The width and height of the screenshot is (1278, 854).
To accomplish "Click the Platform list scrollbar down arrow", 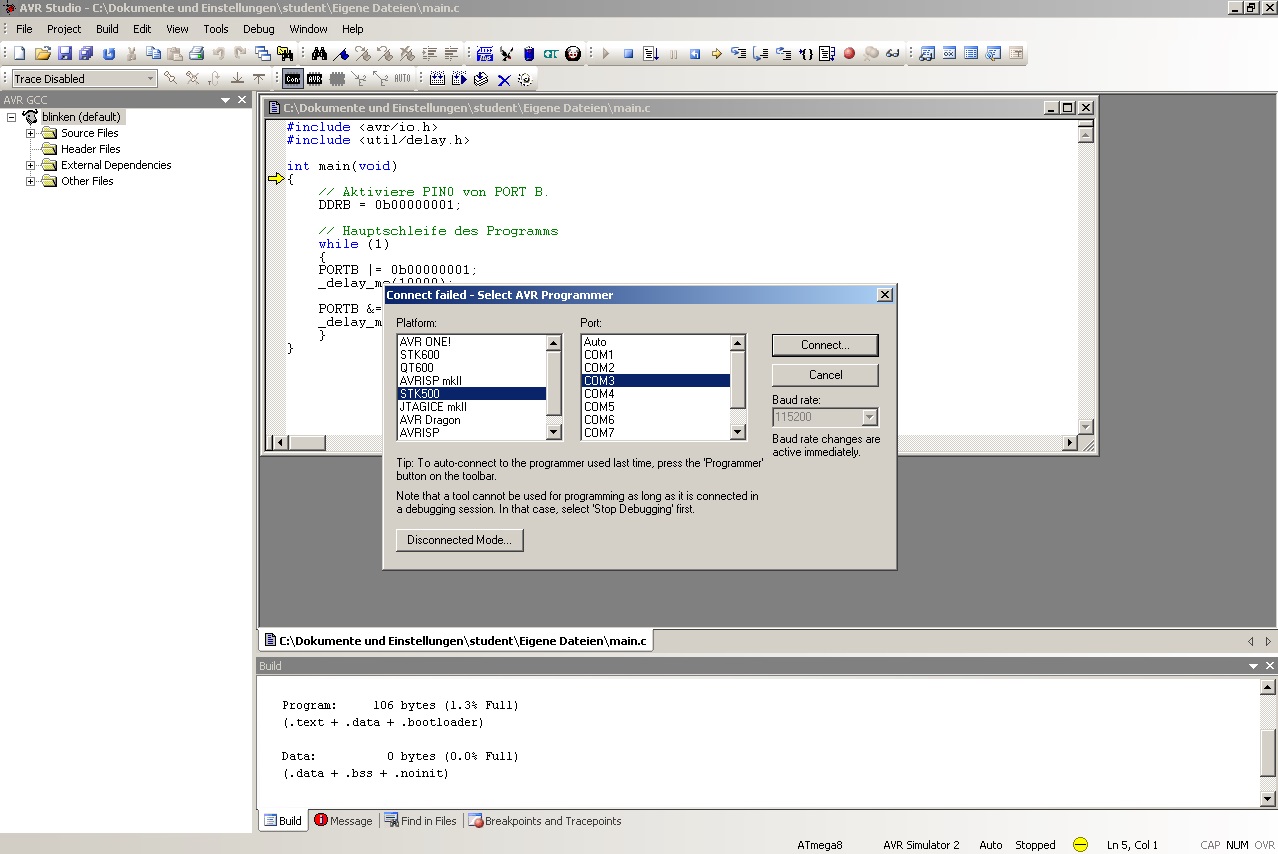I will pyautogui.click(x=554, y=432).
